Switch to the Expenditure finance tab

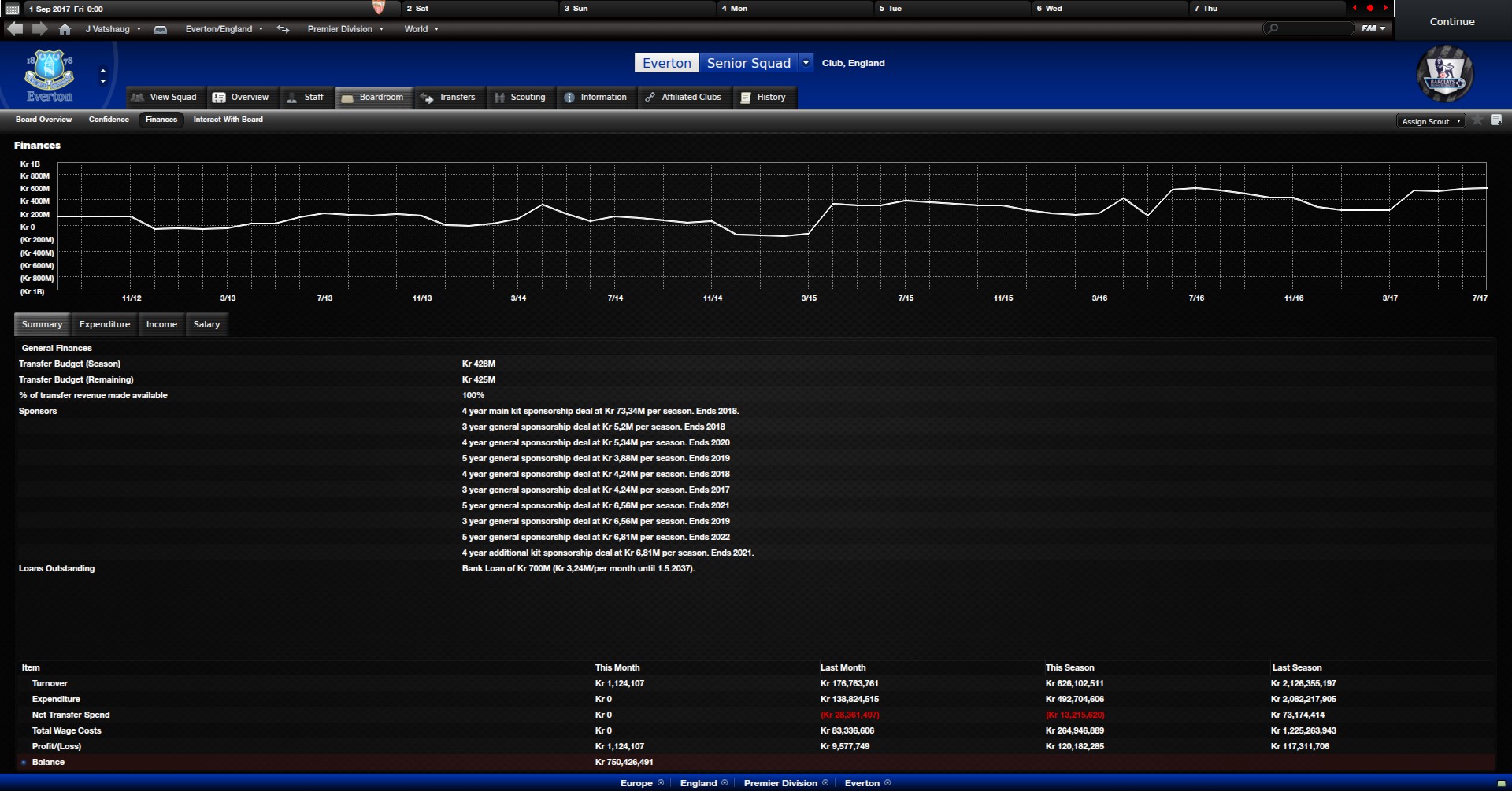(105, 324)
